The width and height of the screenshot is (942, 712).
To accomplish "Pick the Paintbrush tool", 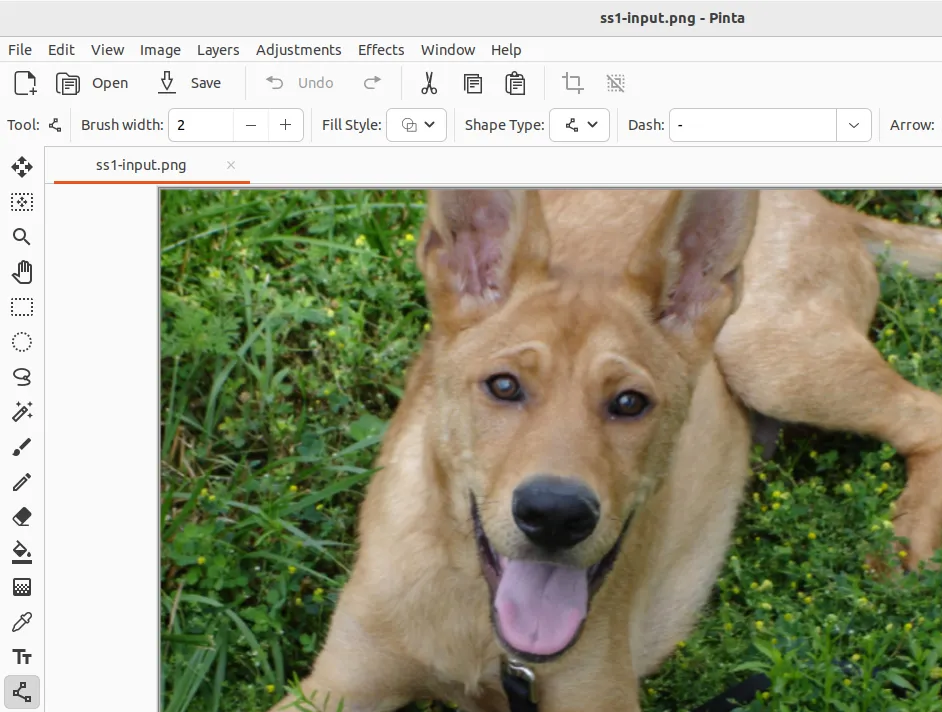I will coord(22,447).
